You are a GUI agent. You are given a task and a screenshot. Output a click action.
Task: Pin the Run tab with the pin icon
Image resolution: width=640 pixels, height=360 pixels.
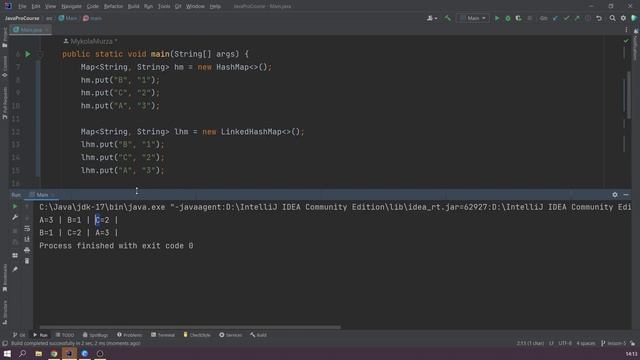click(15, 269)
